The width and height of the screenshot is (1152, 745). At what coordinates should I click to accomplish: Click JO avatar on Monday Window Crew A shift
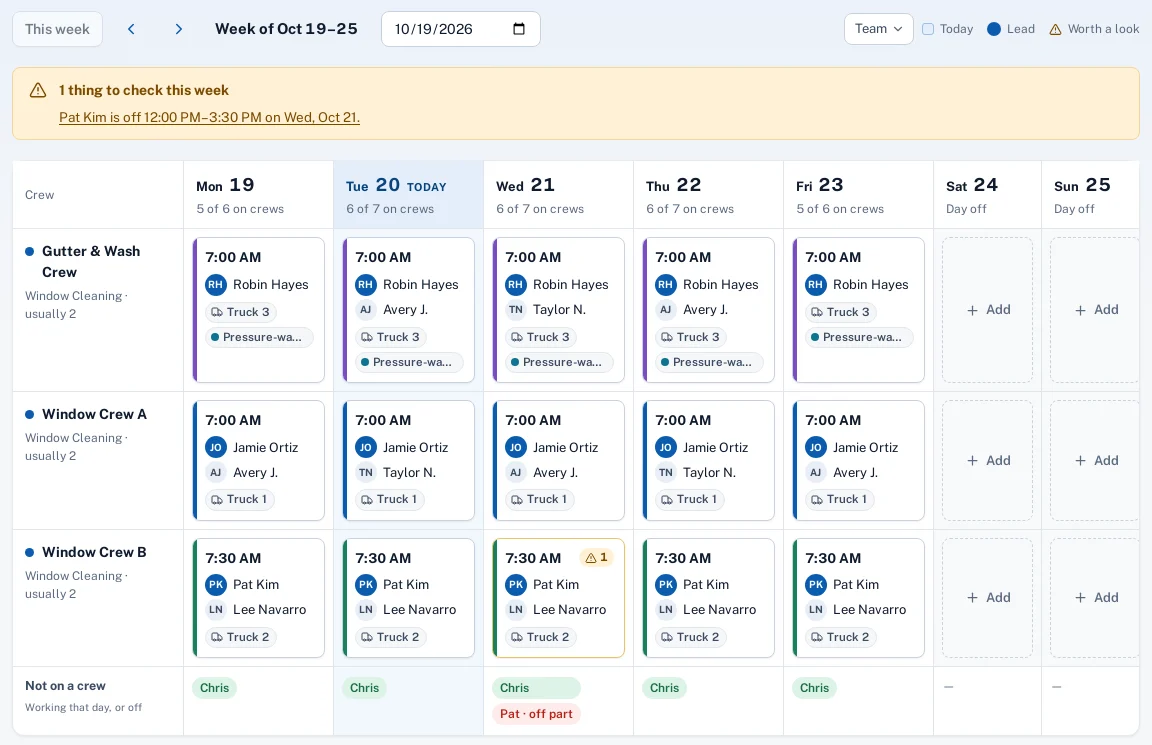(x=215, y=447)
